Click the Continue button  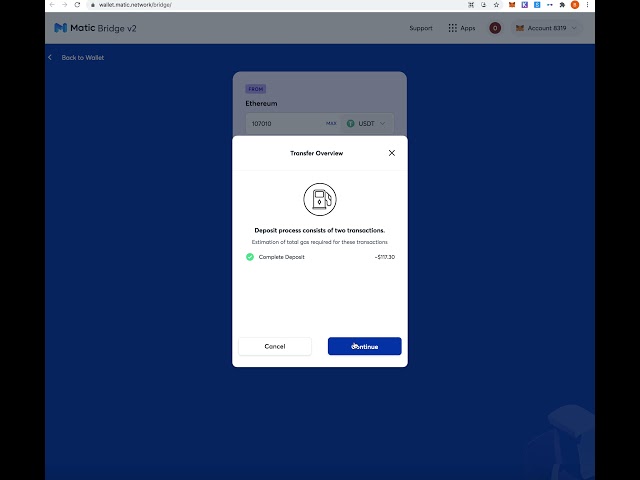(x=364, y=346)
